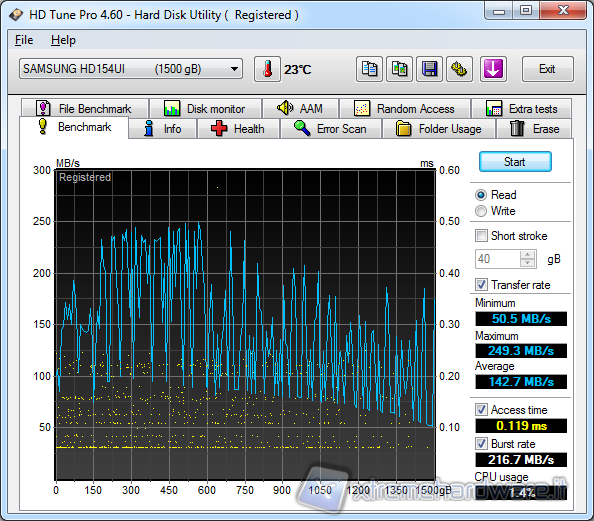Click the Exit button
The width and height of the screenshot is (594, 521).
coord(547,69)
